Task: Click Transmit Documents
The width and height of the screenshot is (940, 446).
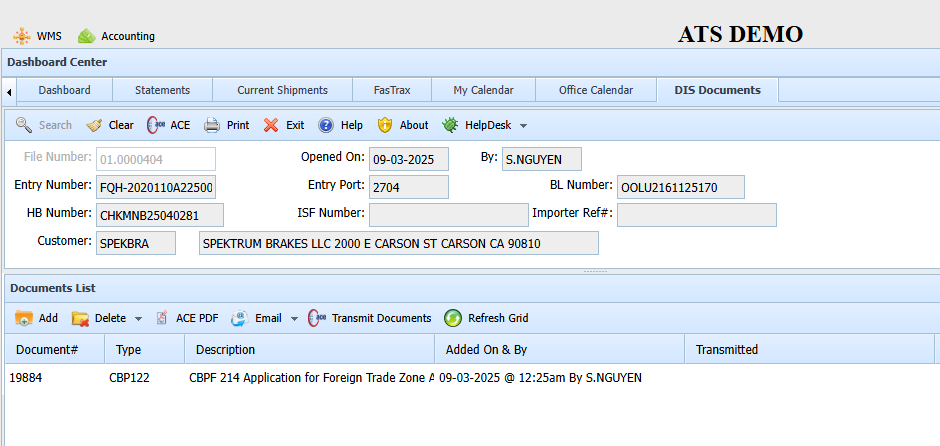Action: pyautogui.click(x=317, y=318)
